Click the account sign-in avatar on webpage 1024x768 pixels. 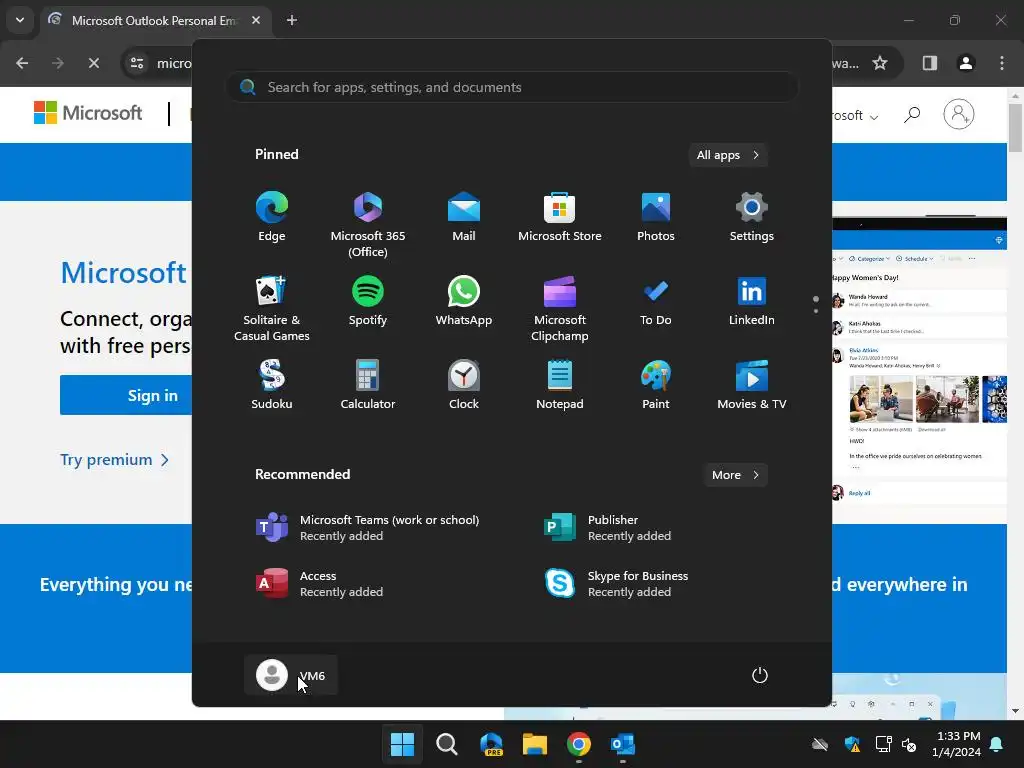(x=959, y=114)
